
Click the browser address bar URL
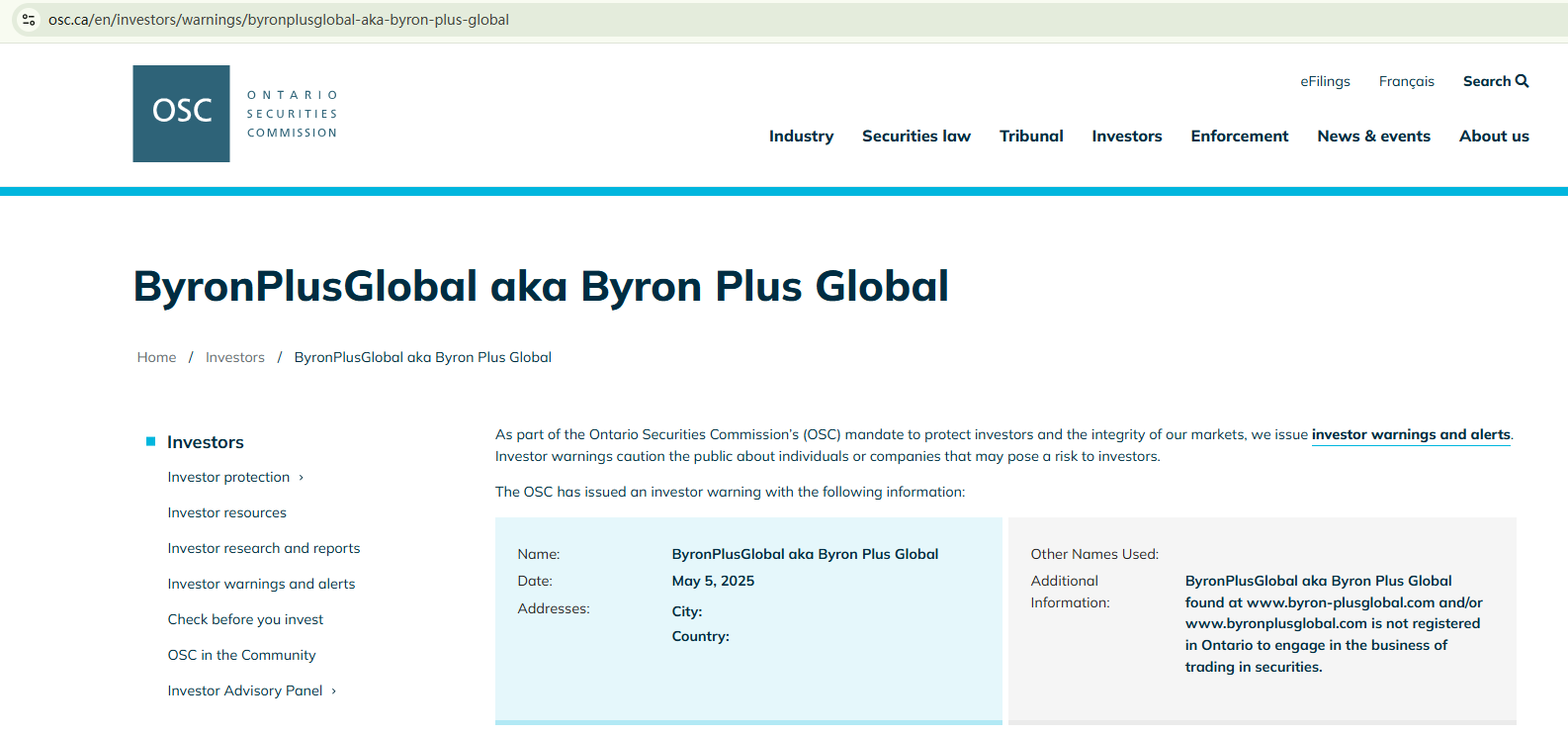point(279,20)
